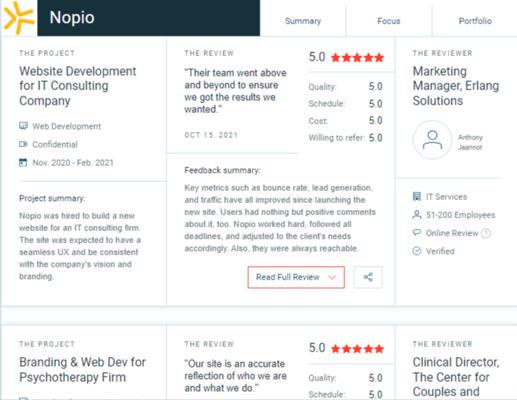
Task: Expand Read Full Review
Action: [296, 277]
